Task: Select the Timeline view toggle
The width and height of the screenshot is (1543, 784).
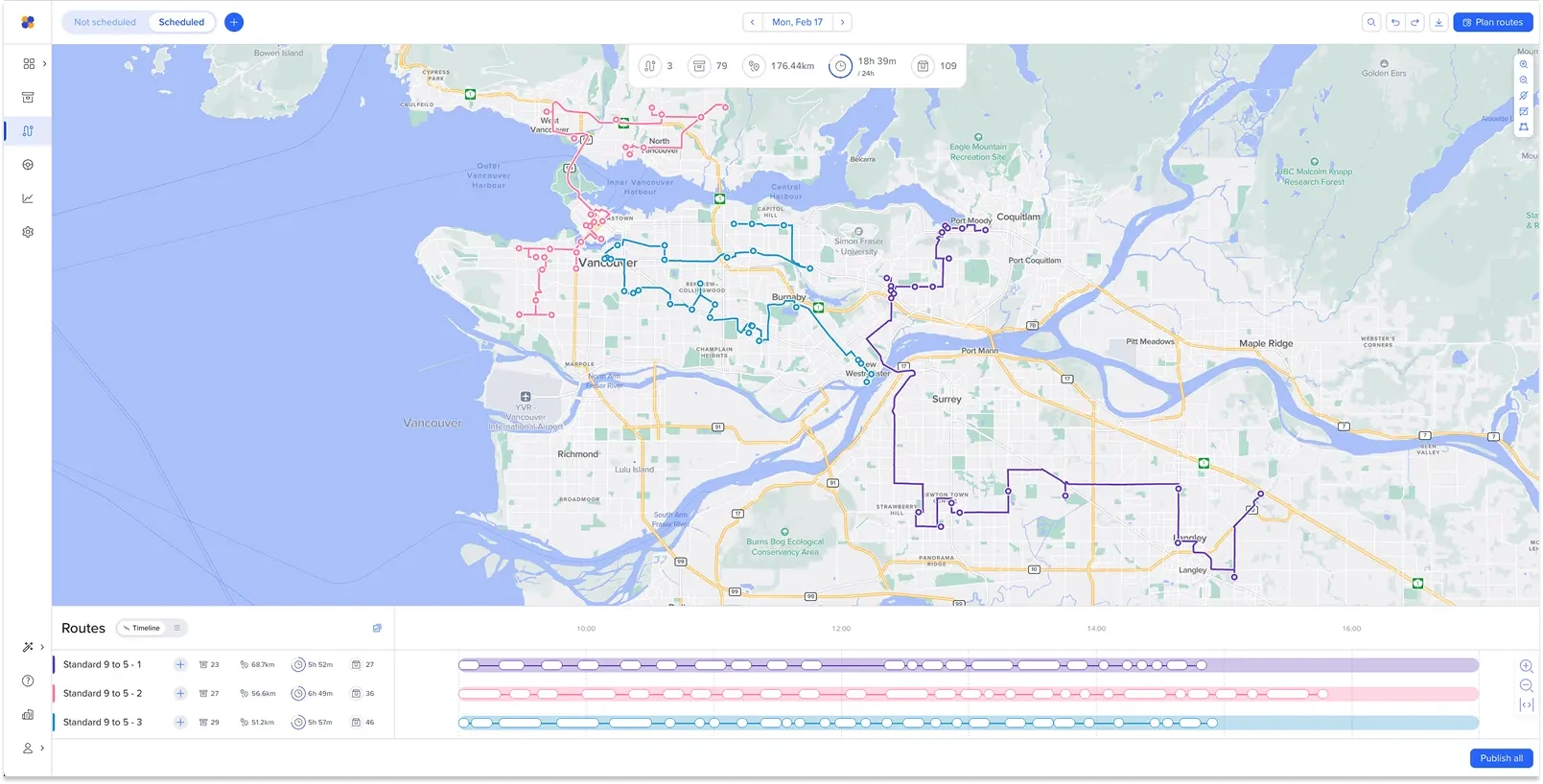Action: point(141,629)
